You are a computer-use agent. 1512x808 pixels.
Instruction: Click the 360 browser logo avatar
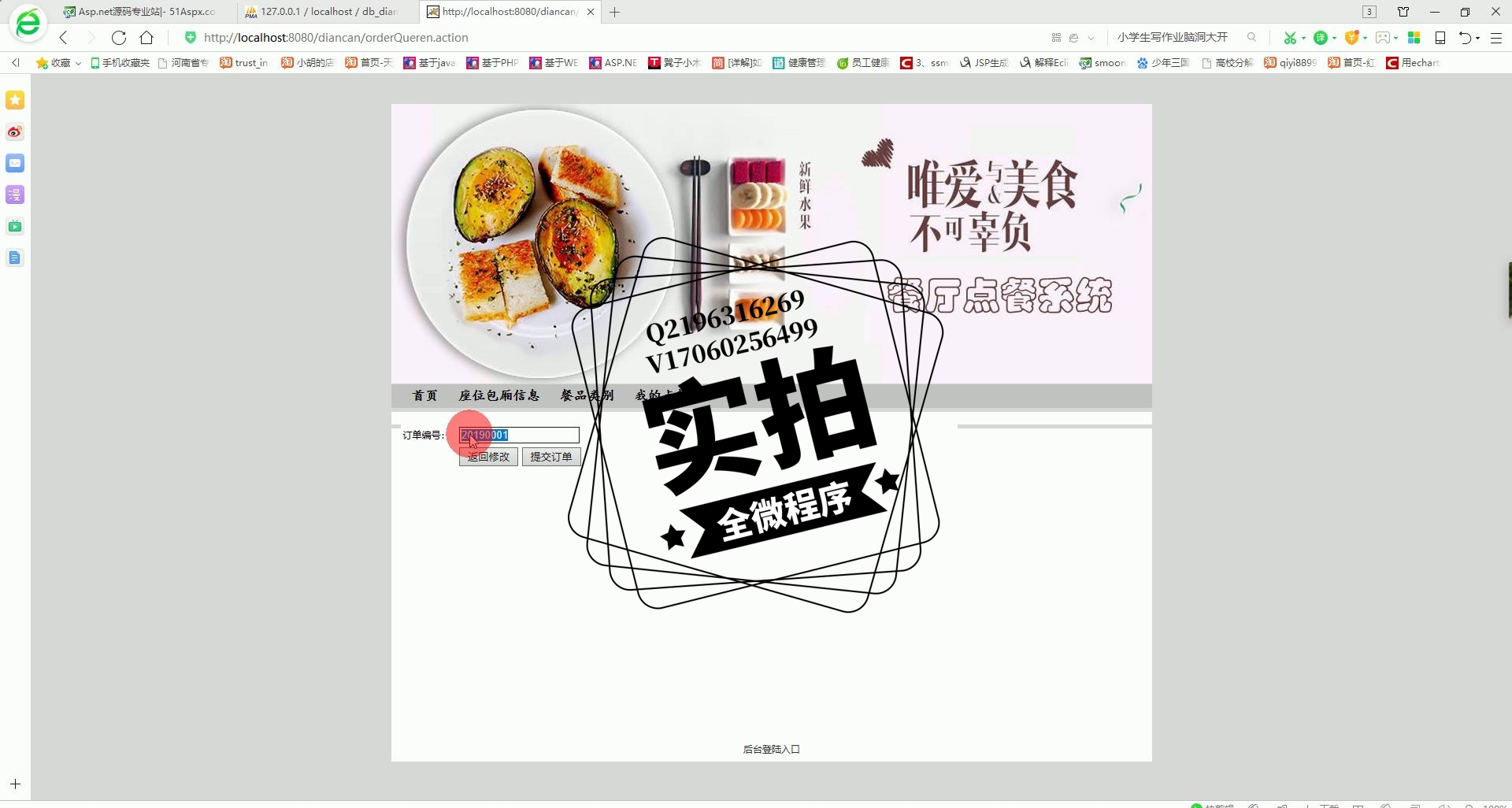(28, 24)
